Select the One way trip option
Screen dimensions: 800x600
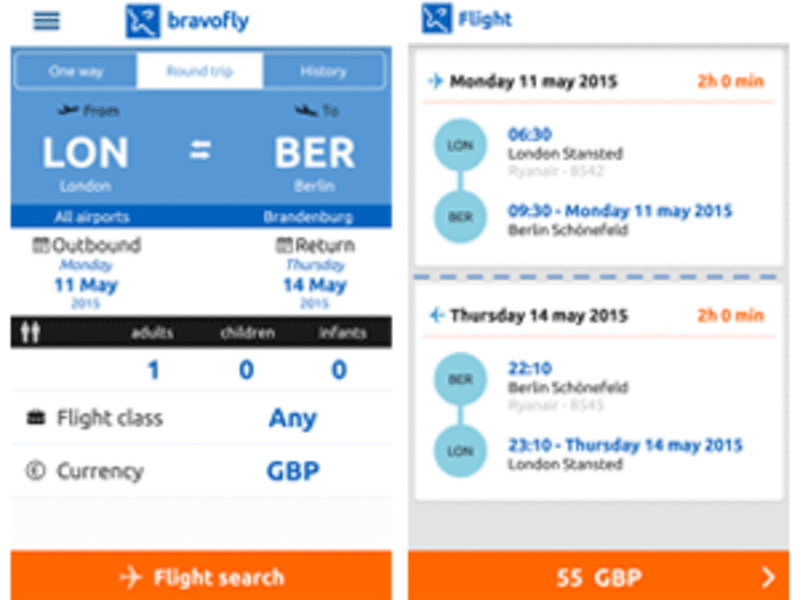point(75,71)
